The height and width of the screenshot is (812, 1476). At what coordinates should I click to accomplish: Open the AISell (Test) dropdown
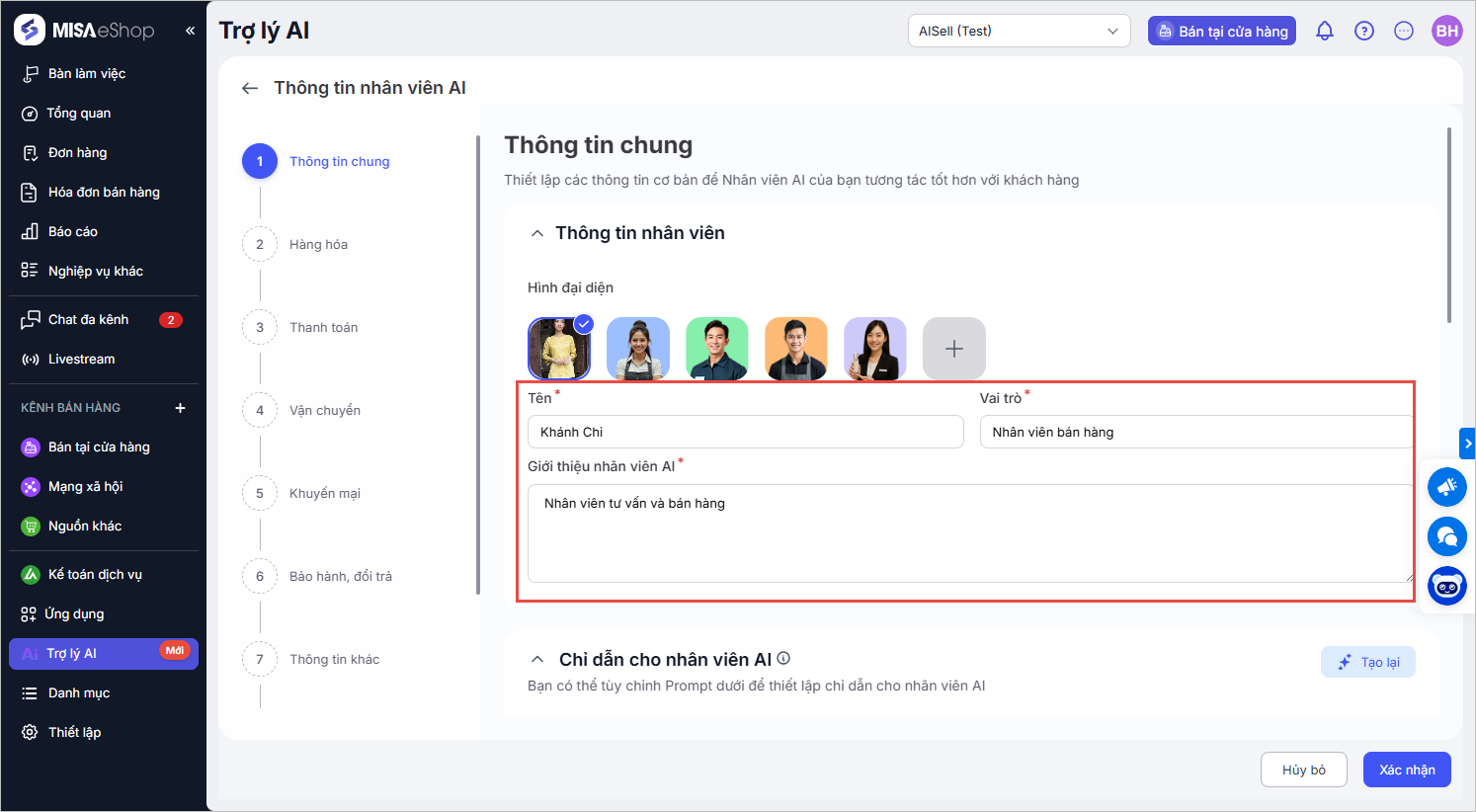pyautogui.click(x=1019, y=31)
